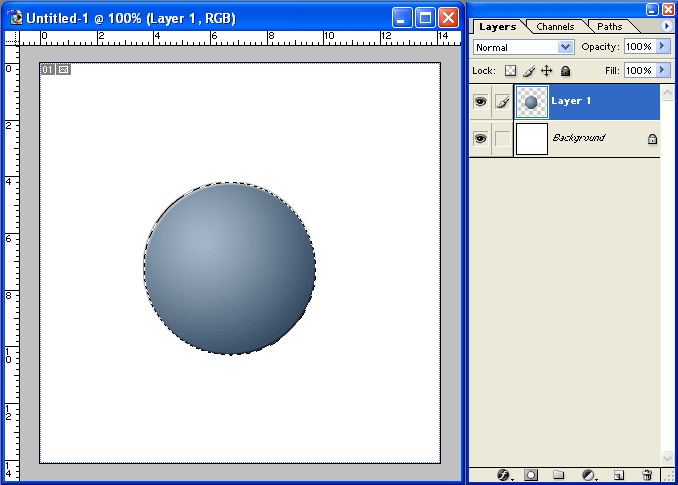Click the Fill: label
Image resolution: width=678 pixels, height=485 pixels.
(612, 70)
